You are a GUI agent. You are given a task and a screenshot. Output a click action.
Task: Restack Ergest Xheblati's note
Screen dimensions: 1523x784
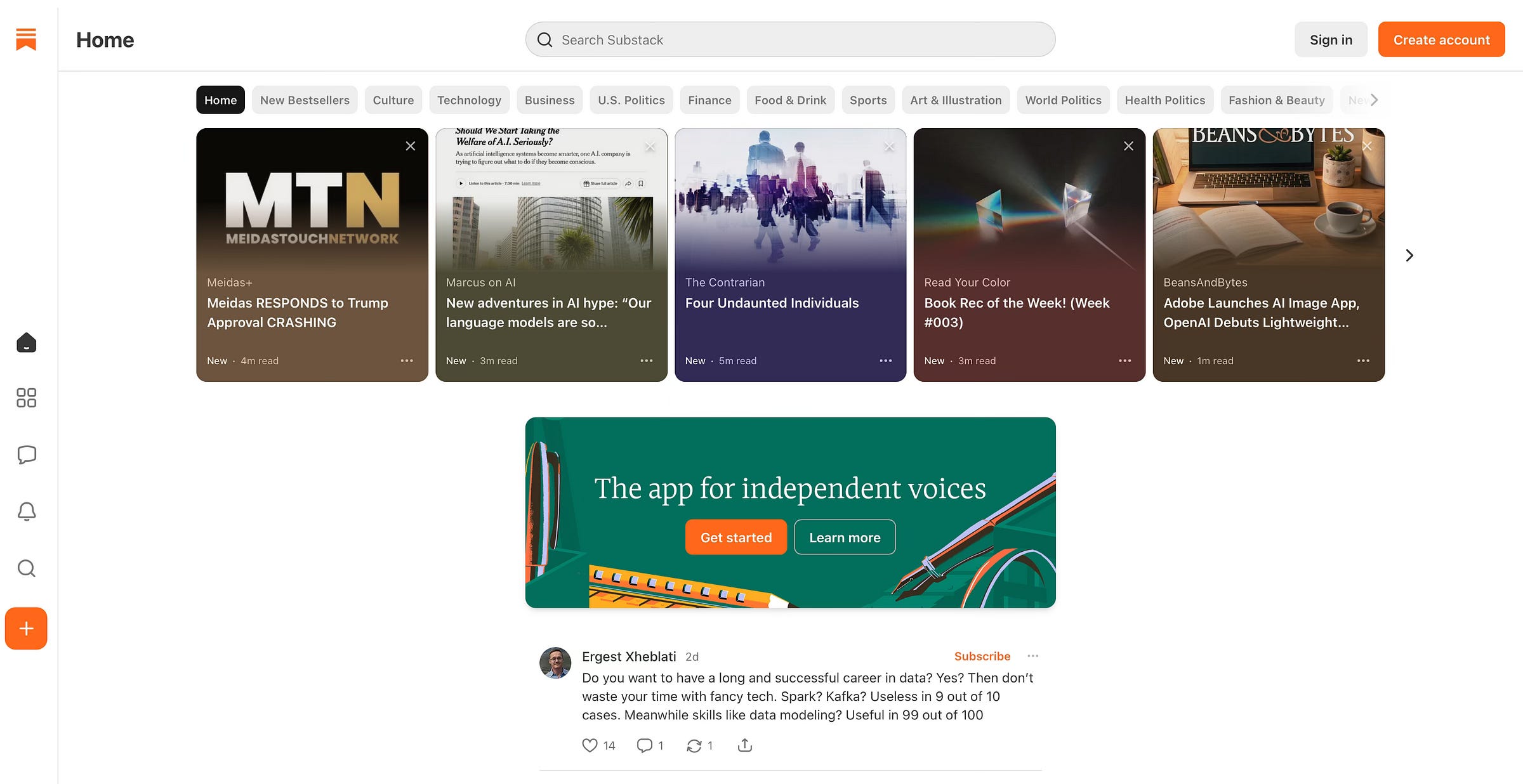point(700,745)
